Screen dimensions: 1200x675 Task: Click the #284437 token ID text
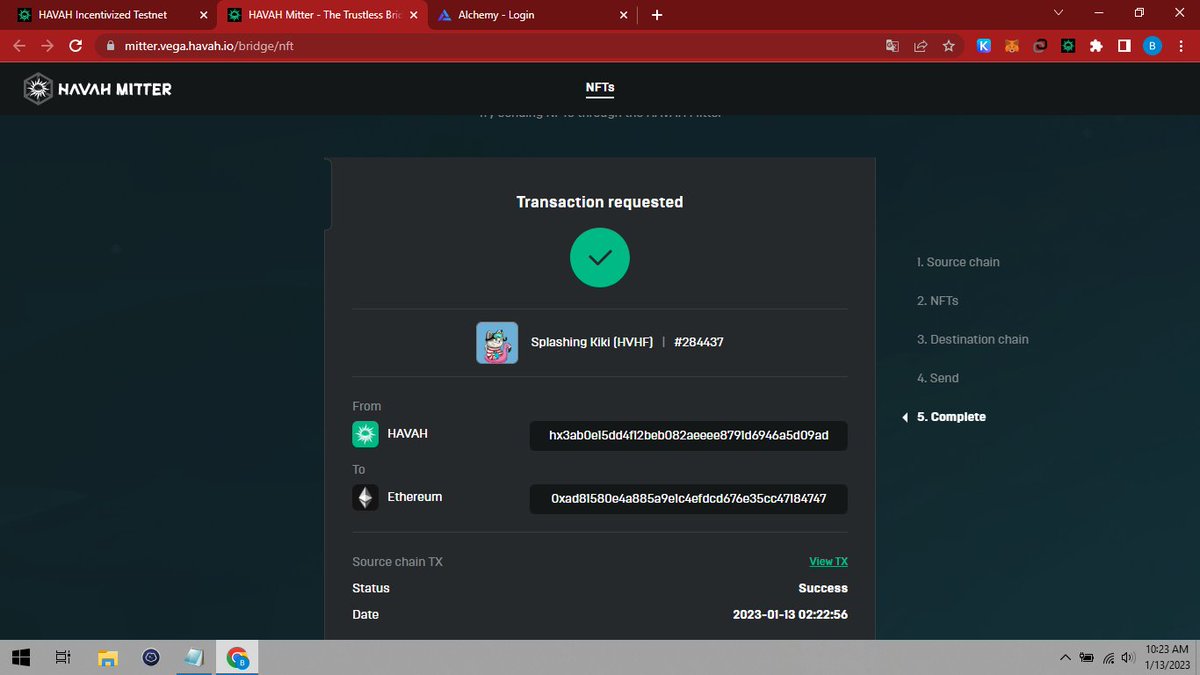point(699,342)
